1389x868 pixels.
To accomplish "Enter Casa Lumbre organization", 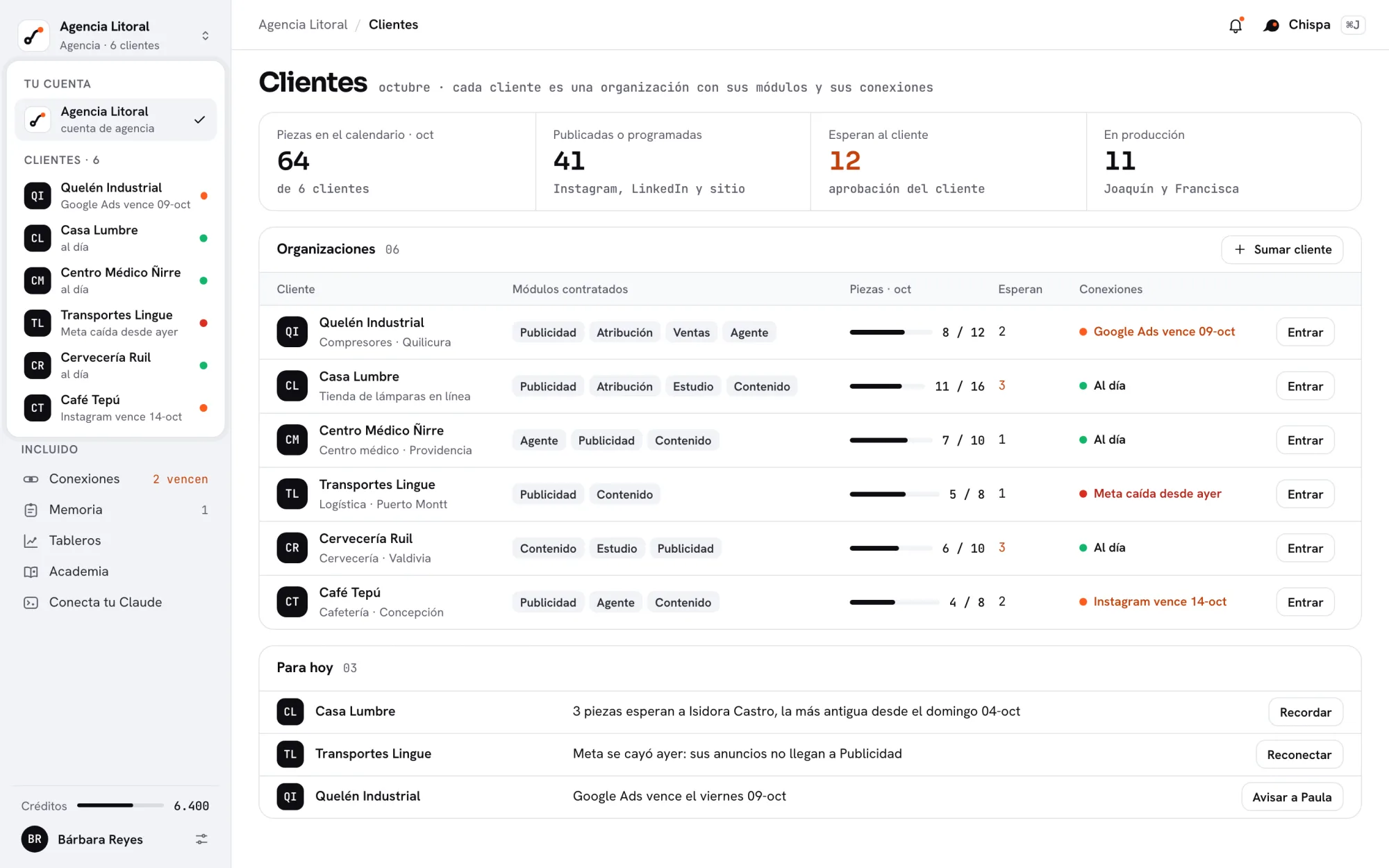I will pyautogui.click(x=1305, y=386).
